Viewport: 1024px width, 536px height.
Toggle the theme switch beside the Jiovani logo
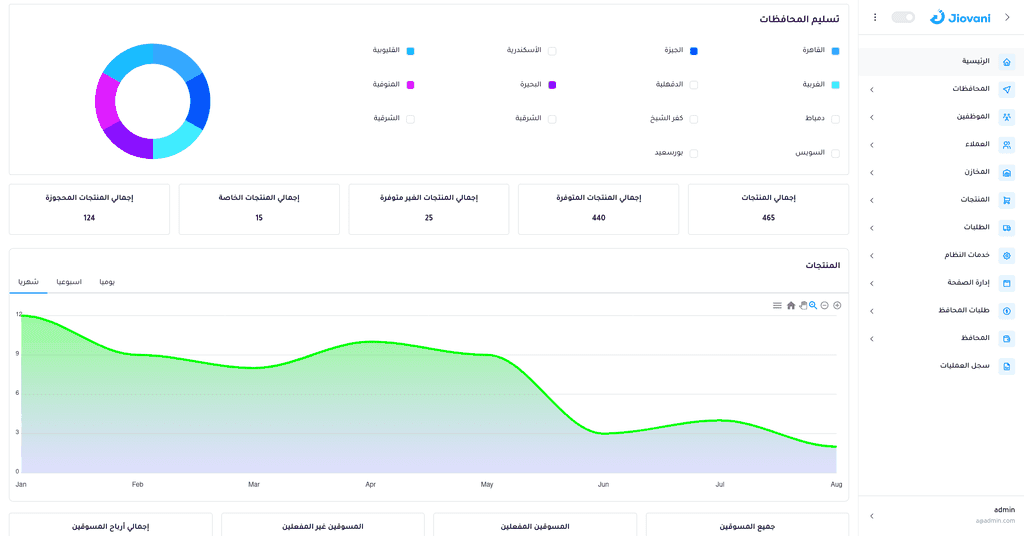pos(903,18)
